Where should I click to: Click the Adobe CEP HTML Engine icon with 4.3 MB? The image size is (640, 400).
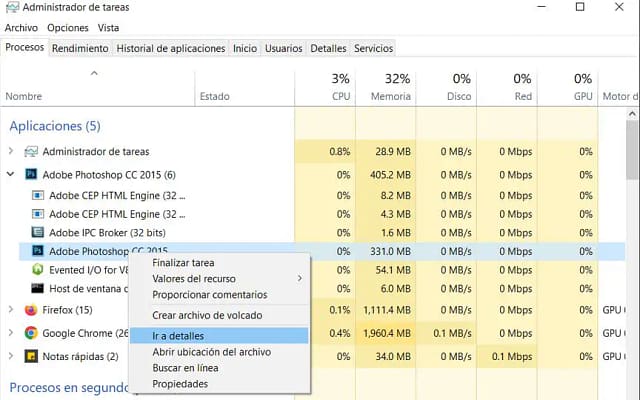38,214
